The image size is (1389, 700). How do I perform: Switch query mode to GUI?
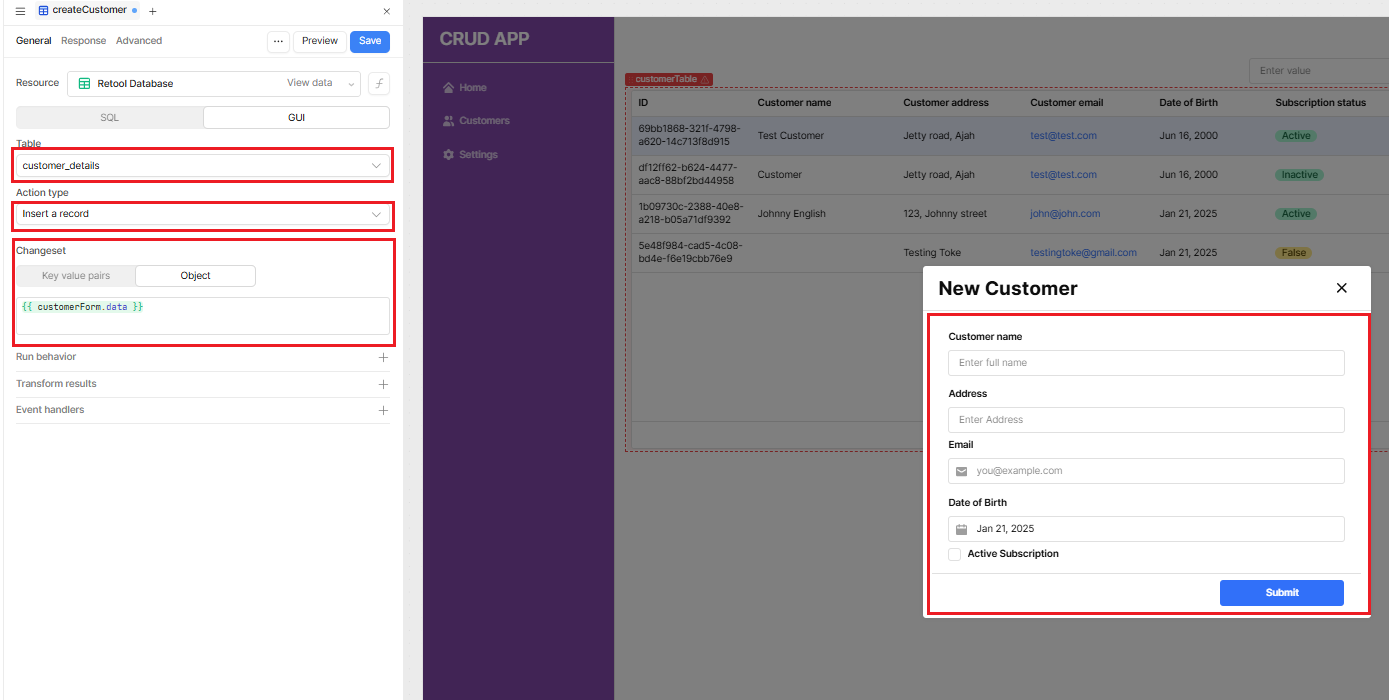tap(296, 117)
